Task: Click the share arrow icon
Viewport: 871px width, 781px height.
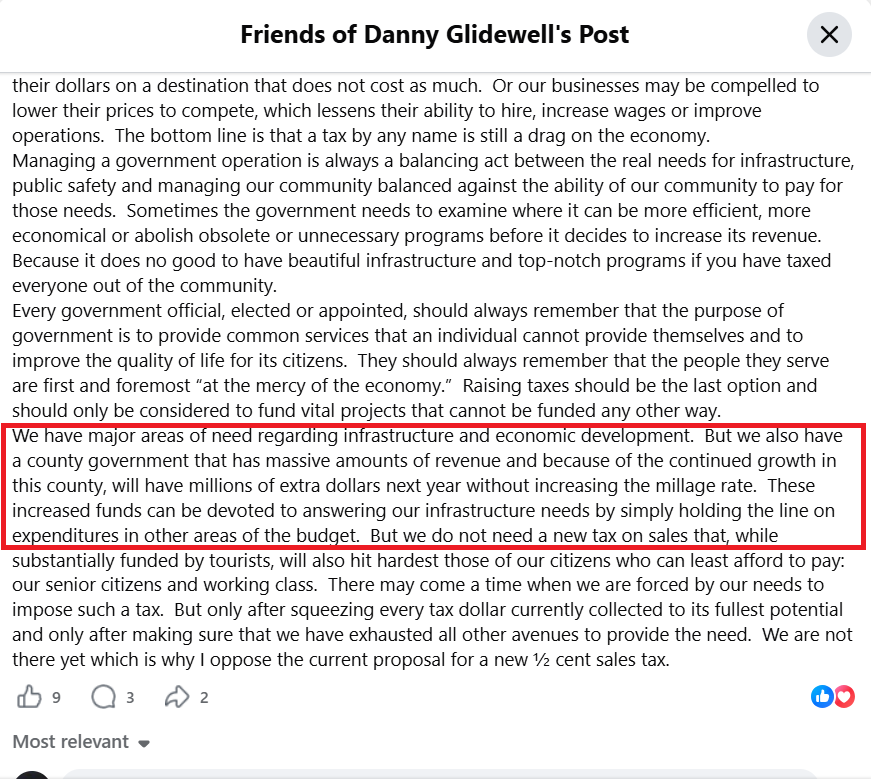Action: click(x=177, y=697)
